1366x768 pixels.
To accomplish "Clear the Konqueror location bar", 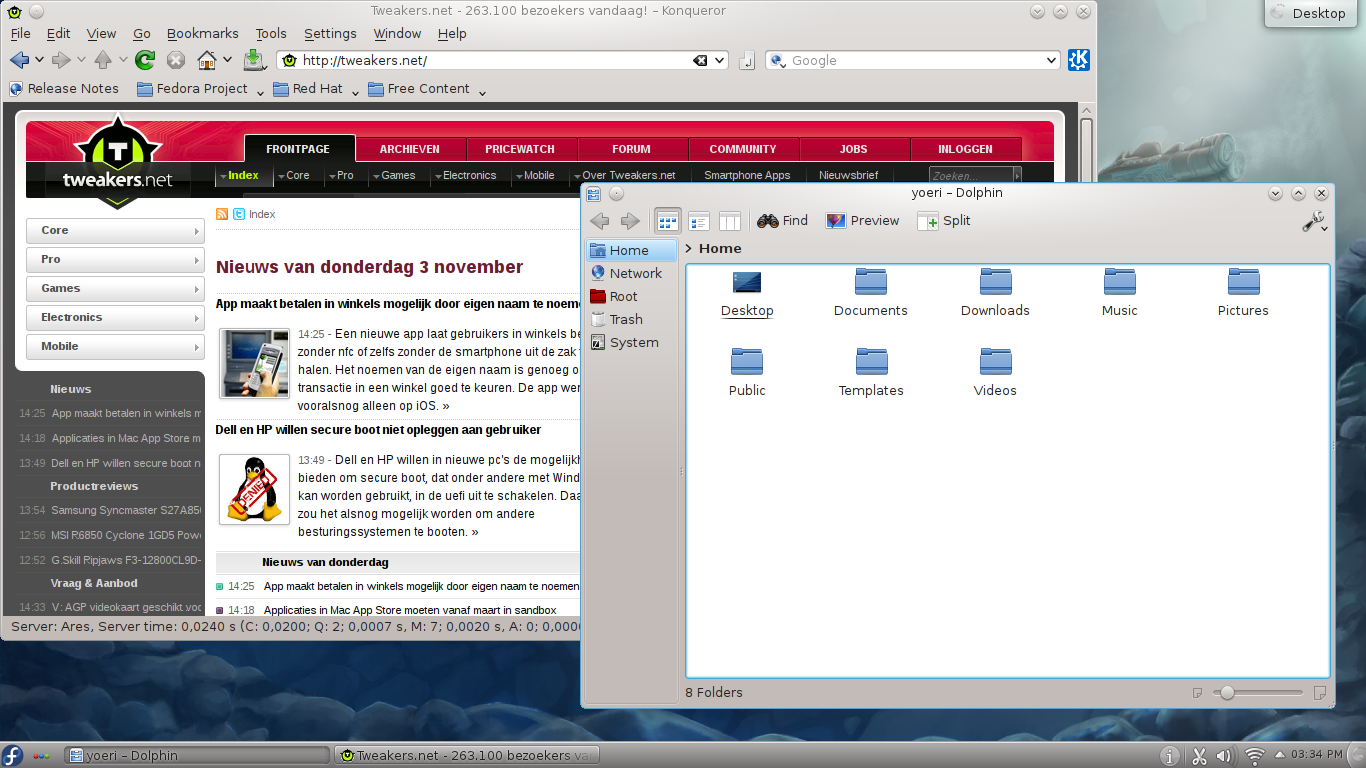I will (x=700, y=60).
